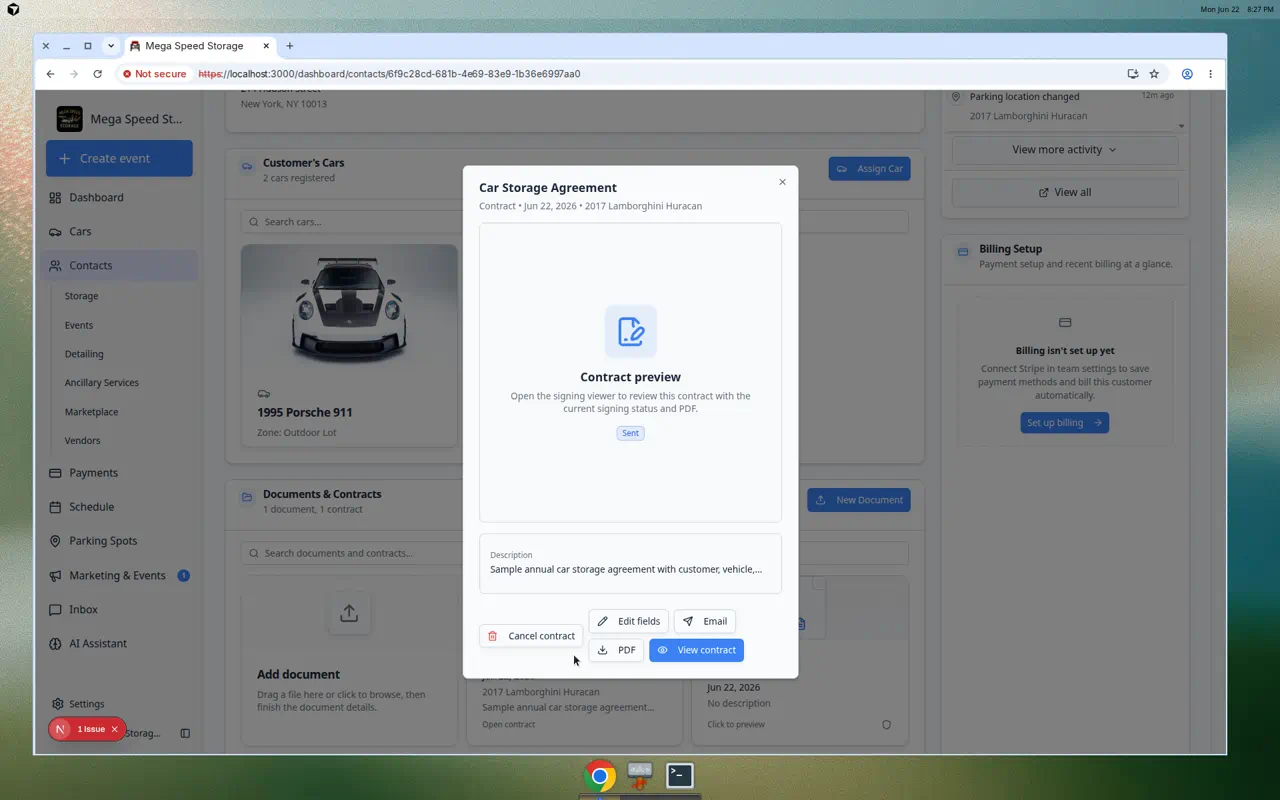Click the Dashboard grid icon

55,198
